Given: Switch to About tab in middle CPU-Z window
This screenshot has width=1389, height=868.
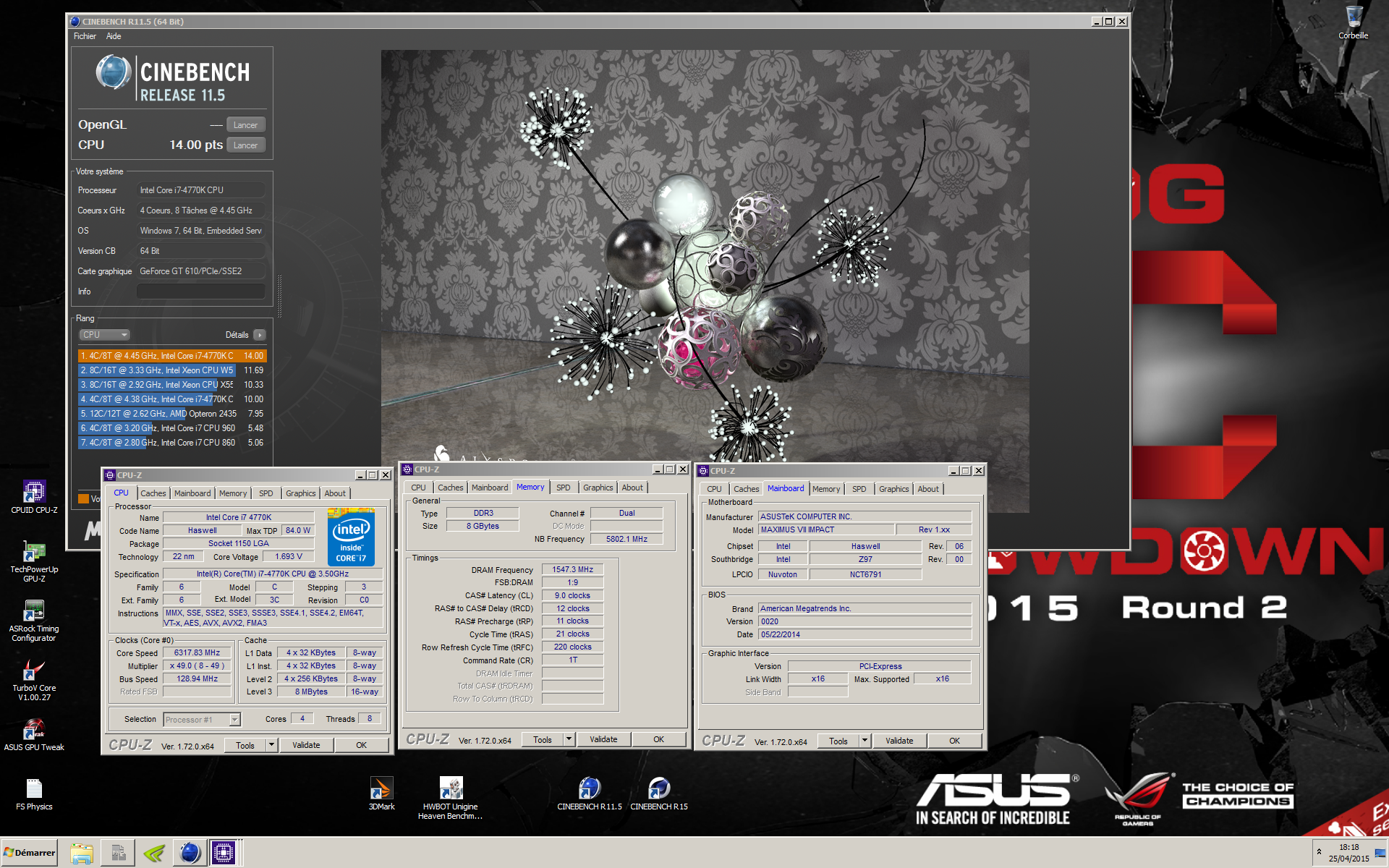Looking at the screenshot, I should coord(632,488).
